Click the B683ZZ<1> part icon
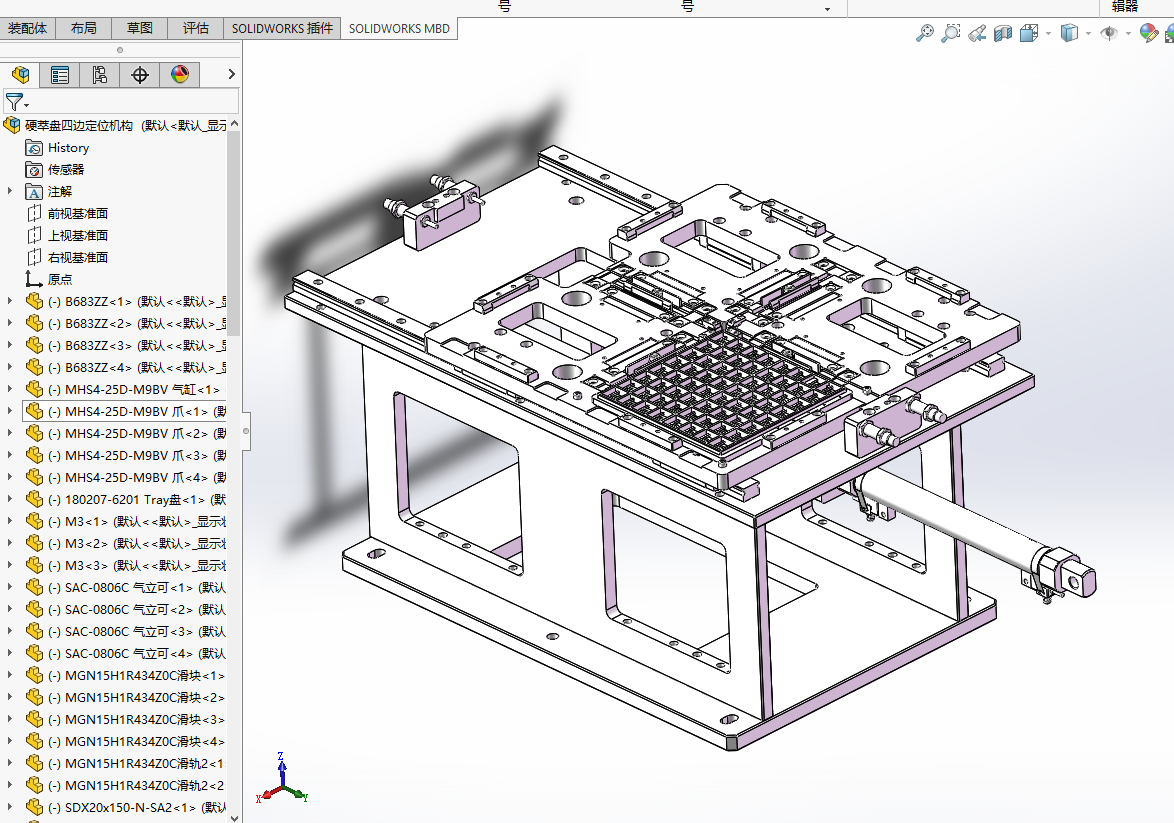 (x=34, y=302)
